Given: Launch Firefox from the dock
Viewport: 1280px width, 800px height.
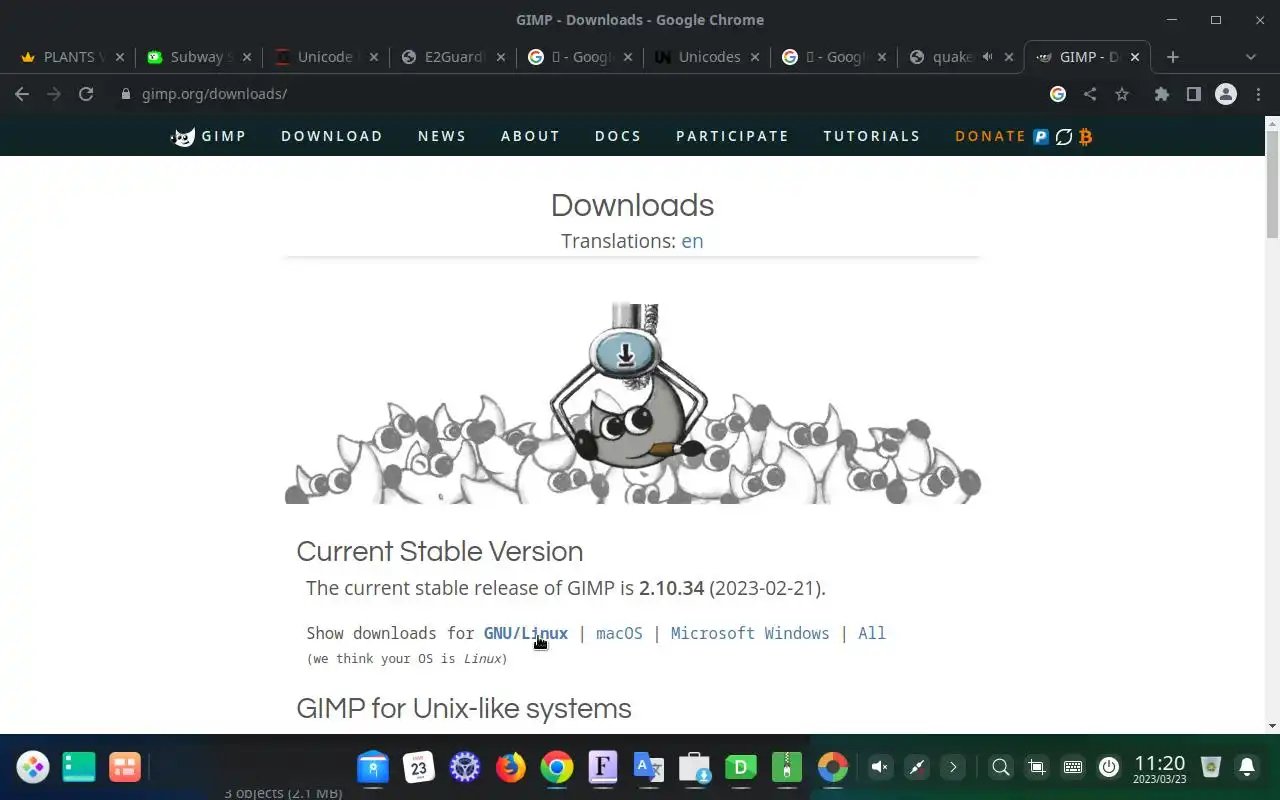Looking at the screenshot, I should pos(511,767).
